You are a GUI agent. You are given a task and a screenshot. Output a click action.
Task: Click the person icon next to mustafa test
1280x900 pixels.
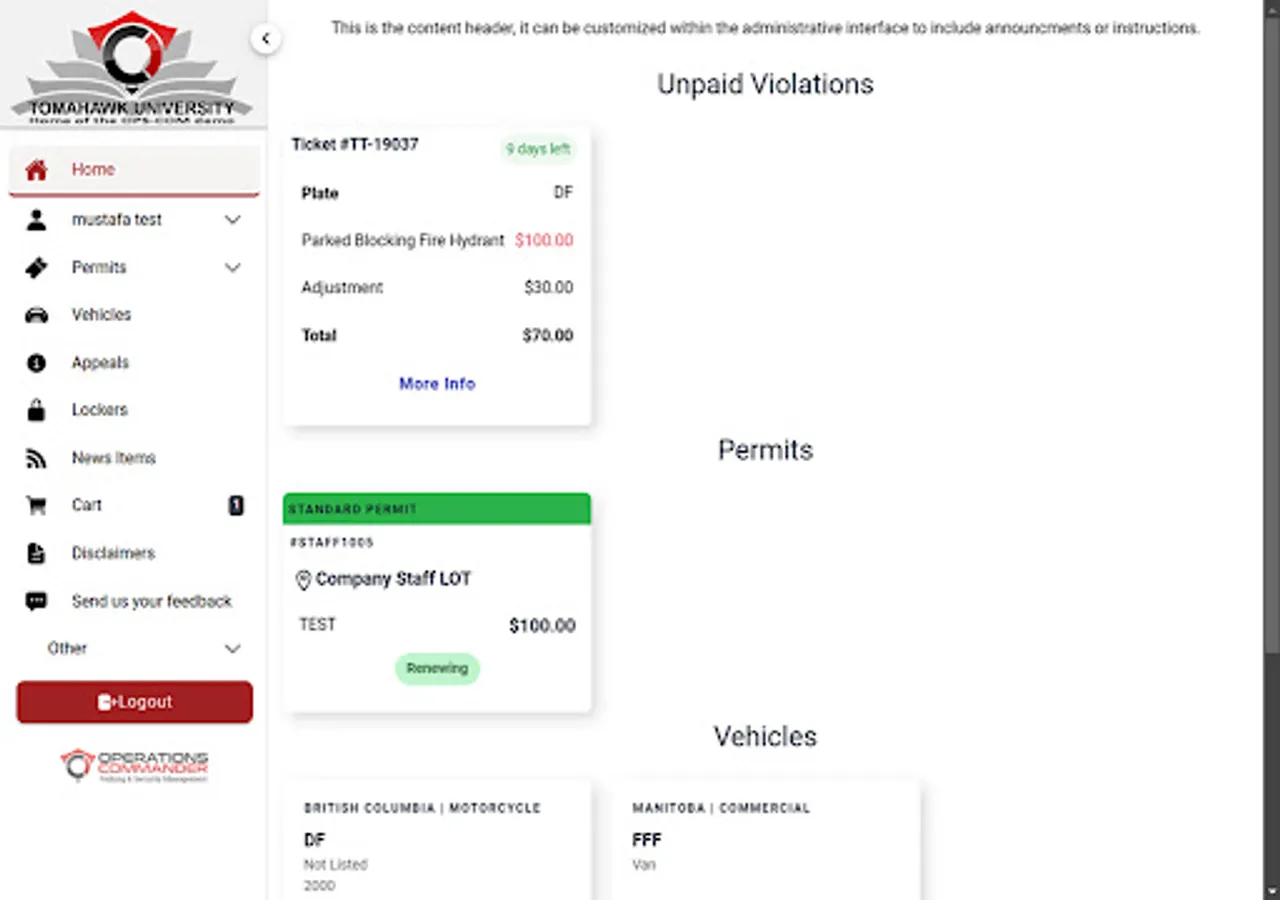[x=36, y=219]
